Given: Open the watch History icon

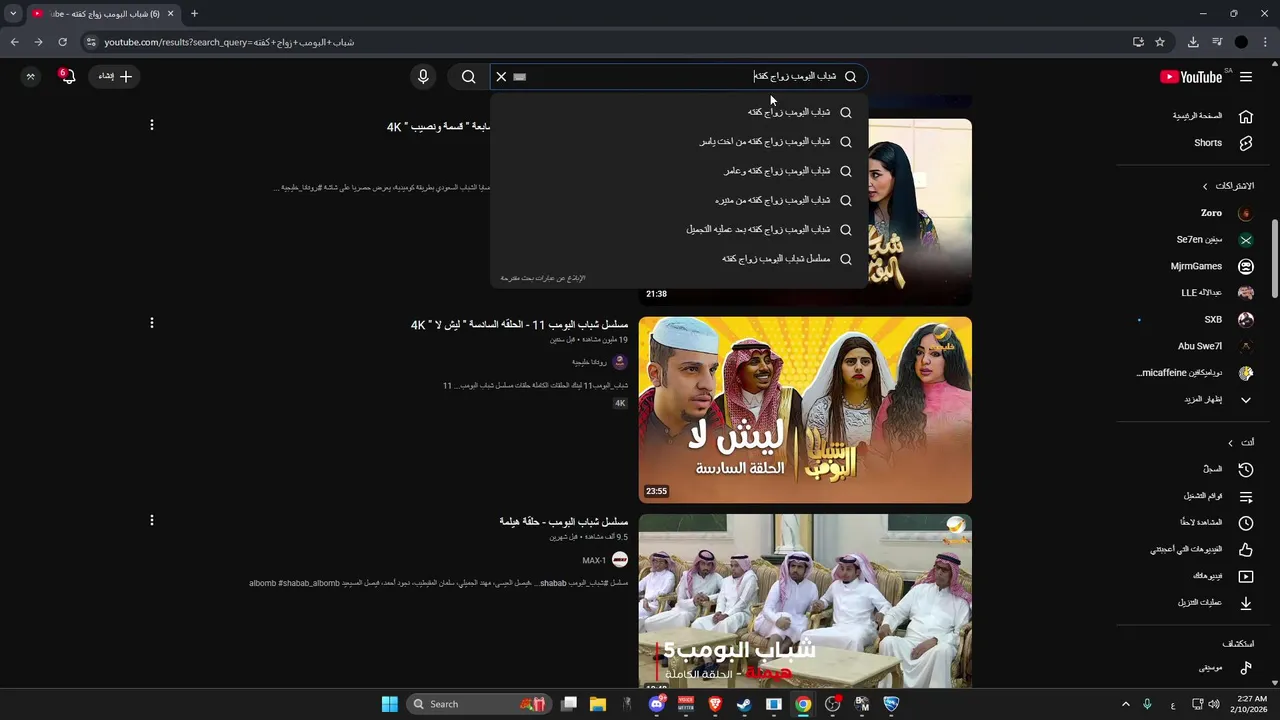Looking at the screenshot, I should click(x=1246, y=469).
